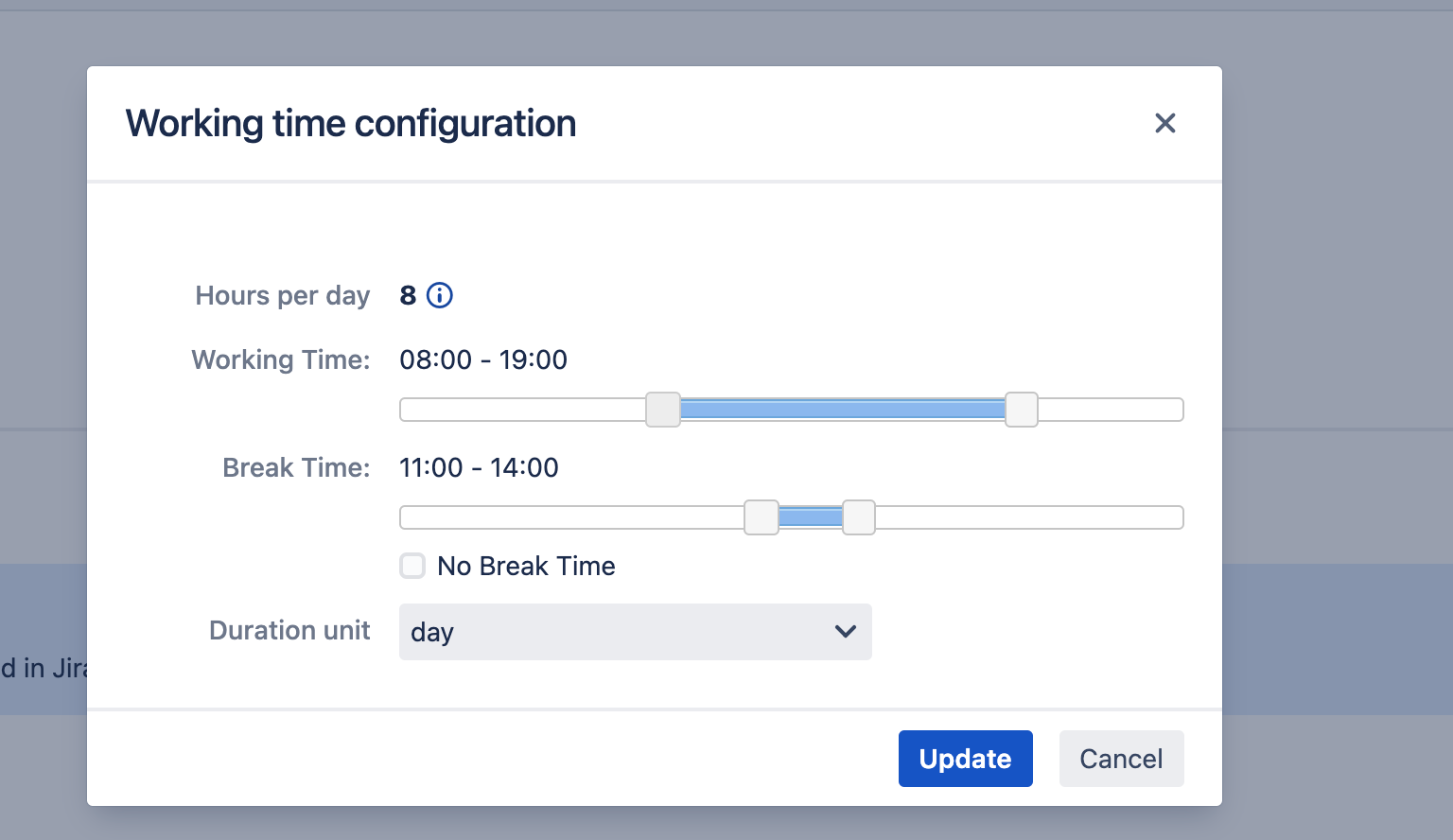
Task: Cancel the working time changes
Action: point(1121,759)
